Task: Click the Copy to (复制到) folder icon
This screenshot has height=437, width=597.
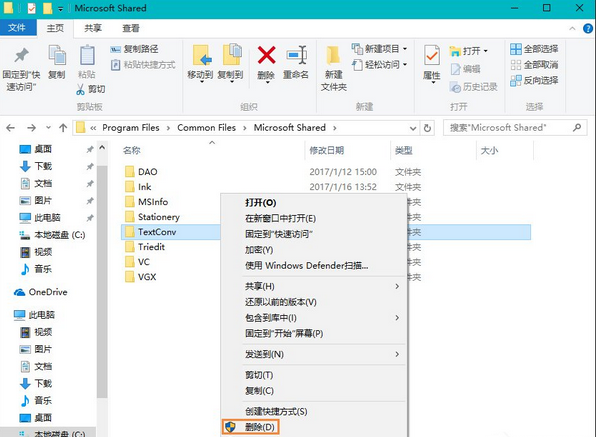Action: point(231,55)
